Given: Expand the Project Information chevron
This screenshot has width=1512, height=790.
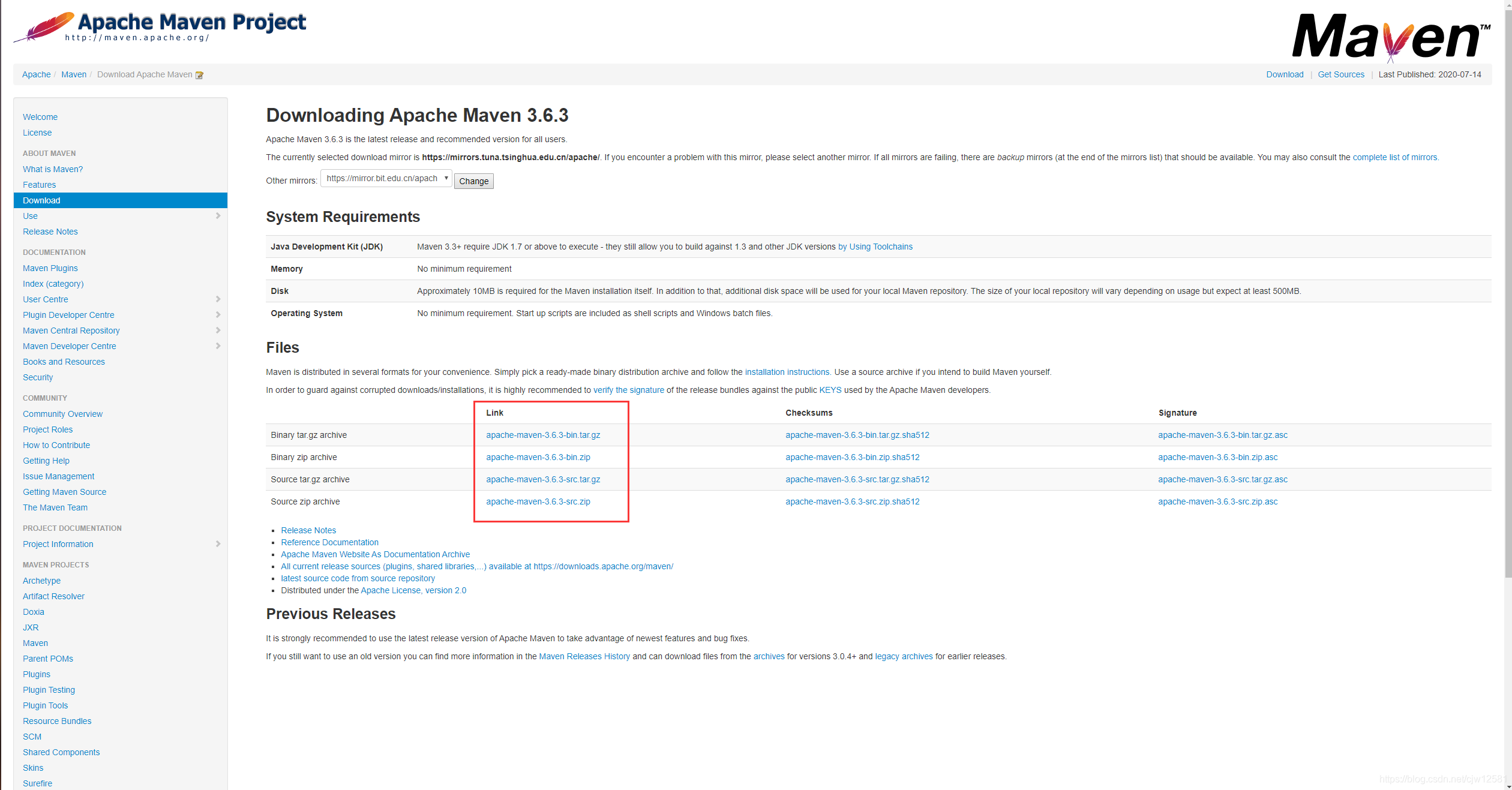Looking at the screenshot, I should pos(218,544).
